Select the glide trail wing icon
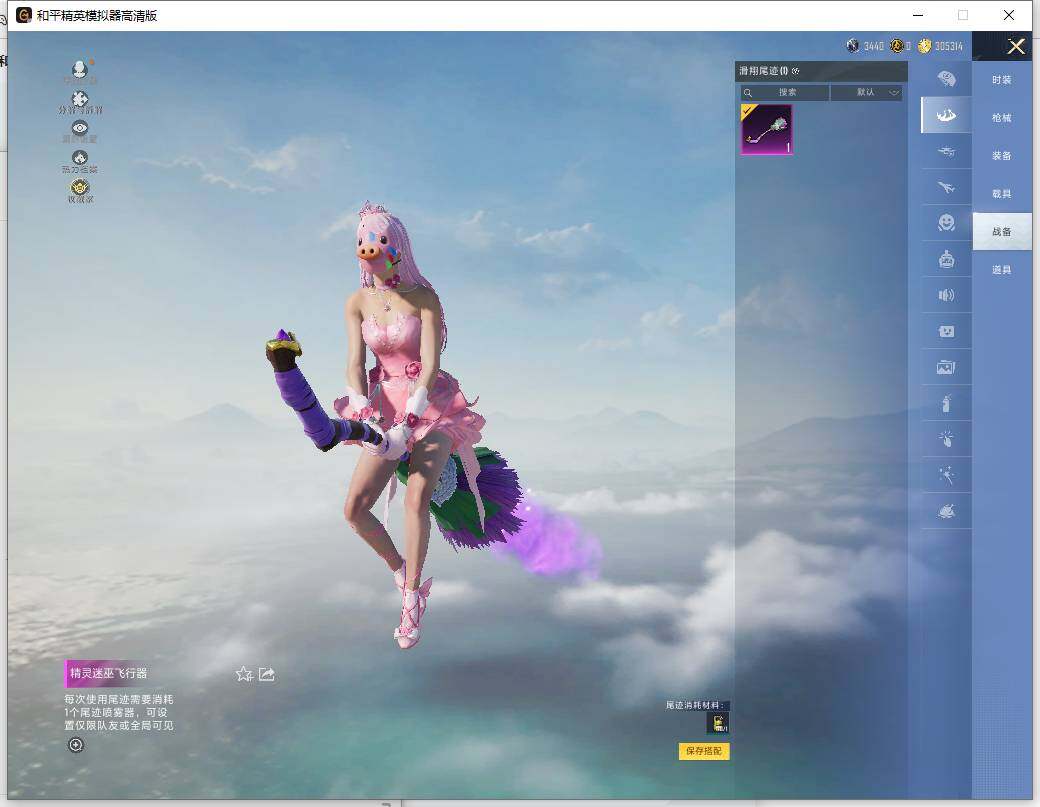 tap(946, 115)
